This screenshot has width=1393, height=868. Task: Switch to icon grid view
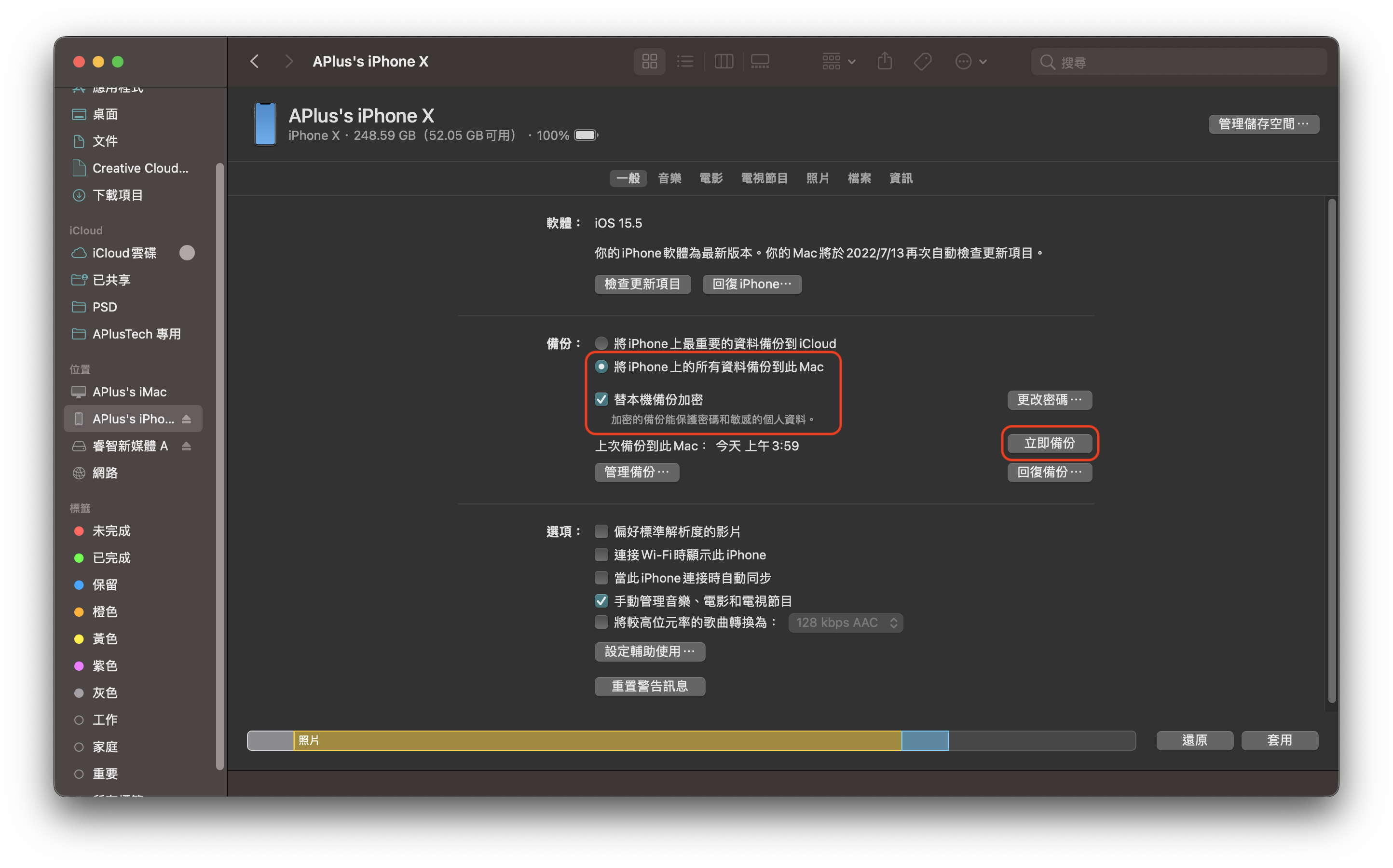[649, 61]
